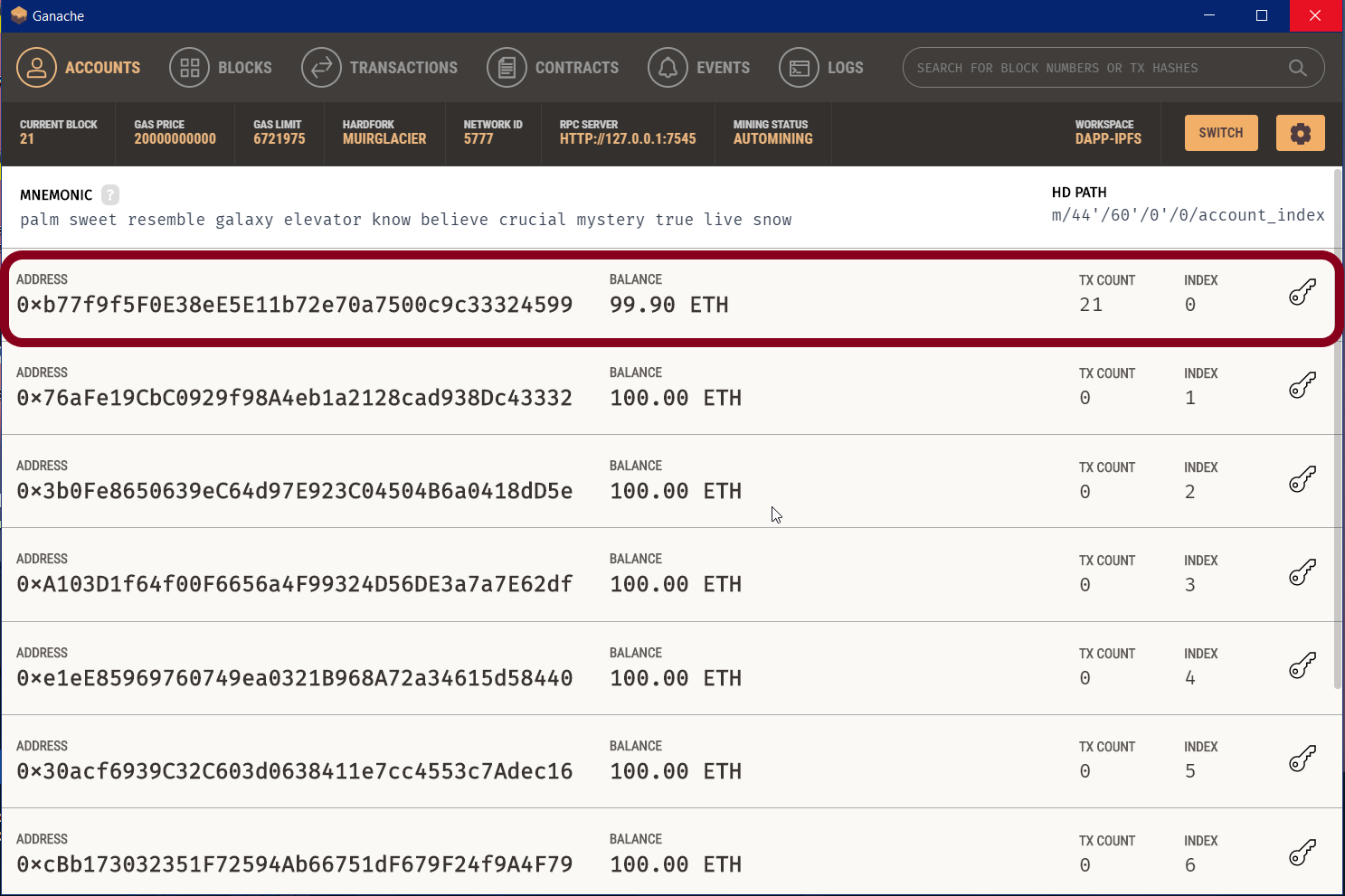Viewport: 1345px width, 896px height.
Task: Open the Events bell icon
Action: pos(668,67)
